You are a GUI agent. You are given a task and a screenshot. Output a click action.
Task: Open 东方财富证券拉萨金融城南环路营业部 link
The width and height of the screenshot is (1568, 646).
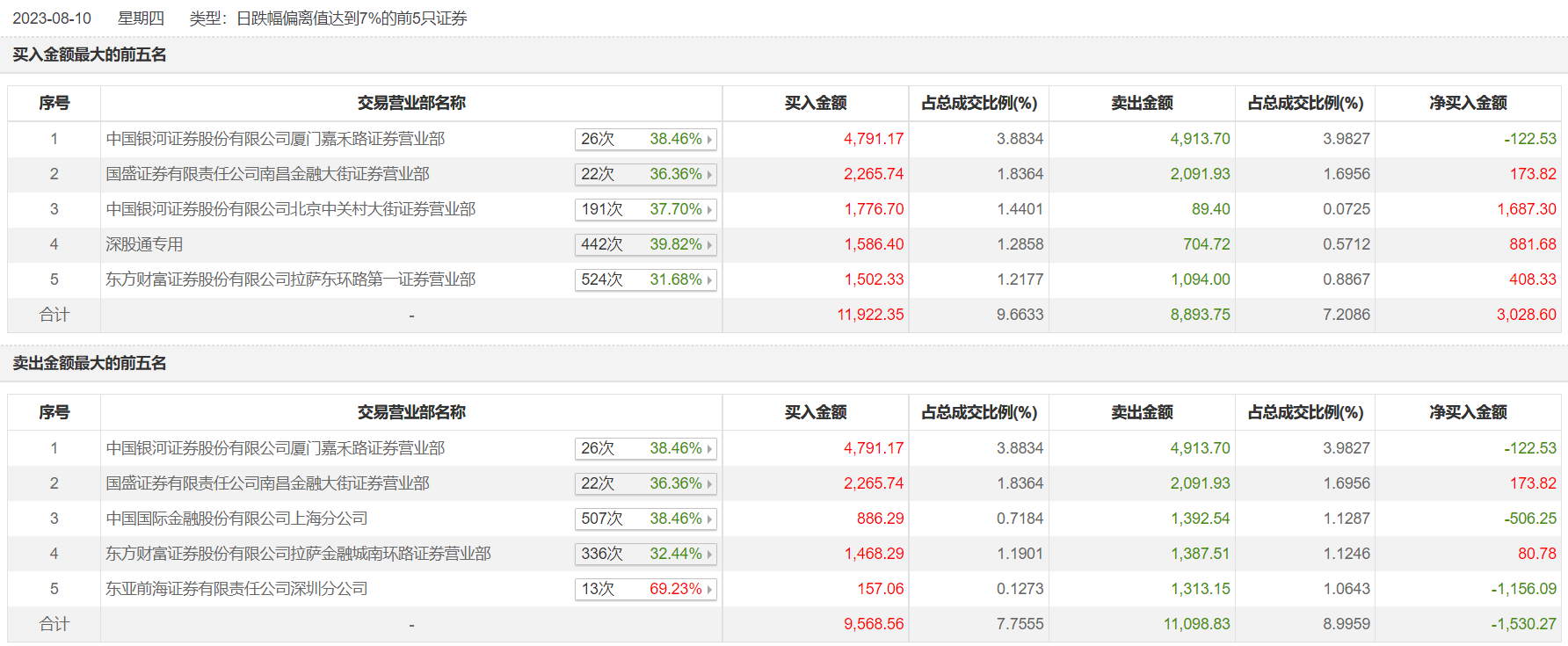coord(298,554)
